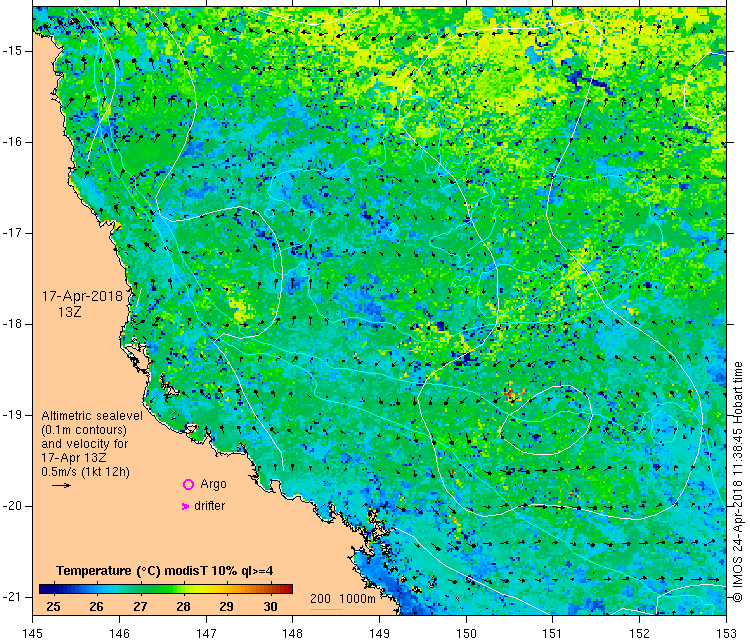
Task: Click the 'Altimetric sealevel' caption text
Action: [x=92, y=416]
